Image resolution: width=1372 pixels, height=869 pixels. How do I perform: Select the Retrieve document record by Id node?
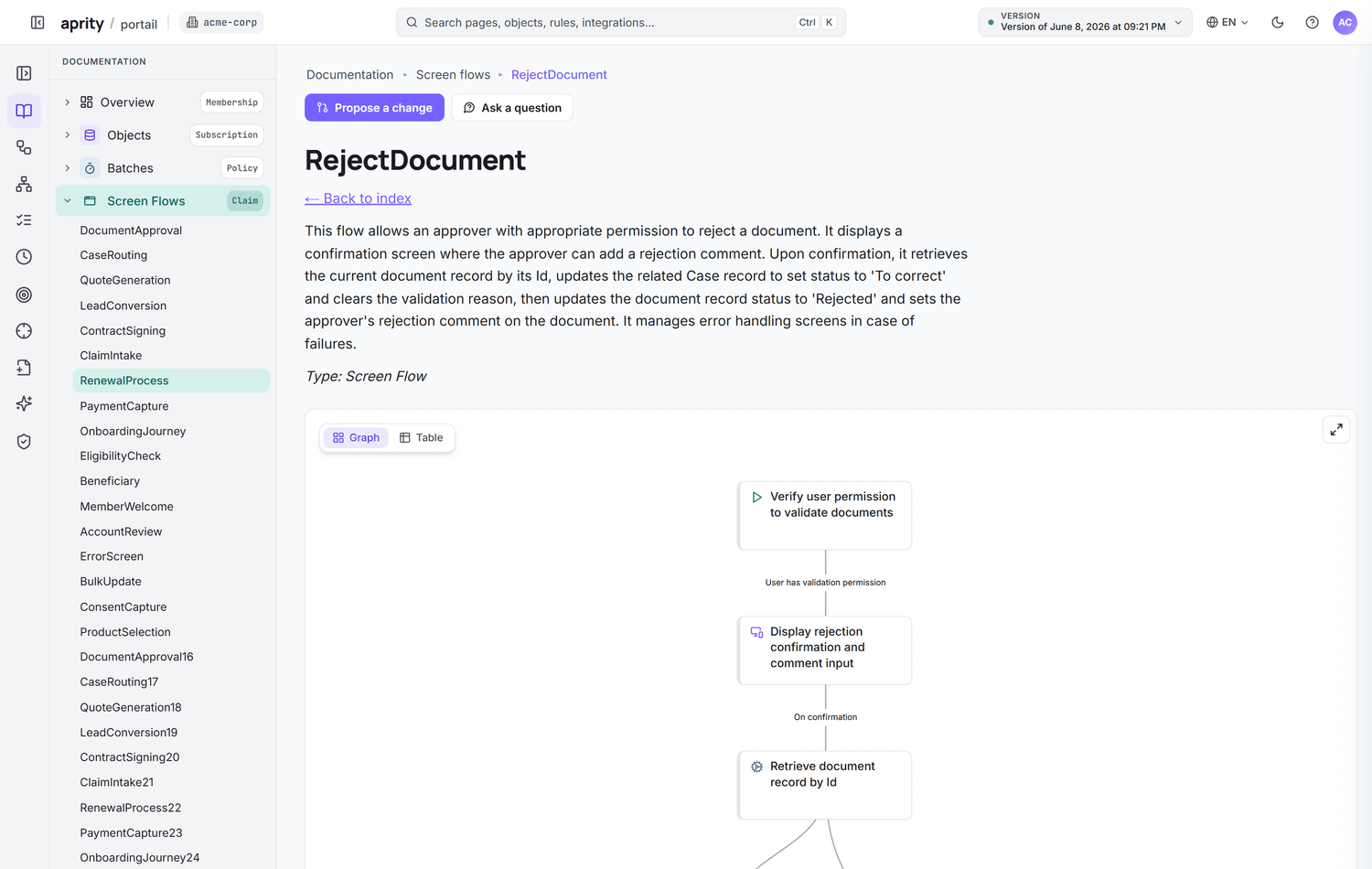point(825,785)
